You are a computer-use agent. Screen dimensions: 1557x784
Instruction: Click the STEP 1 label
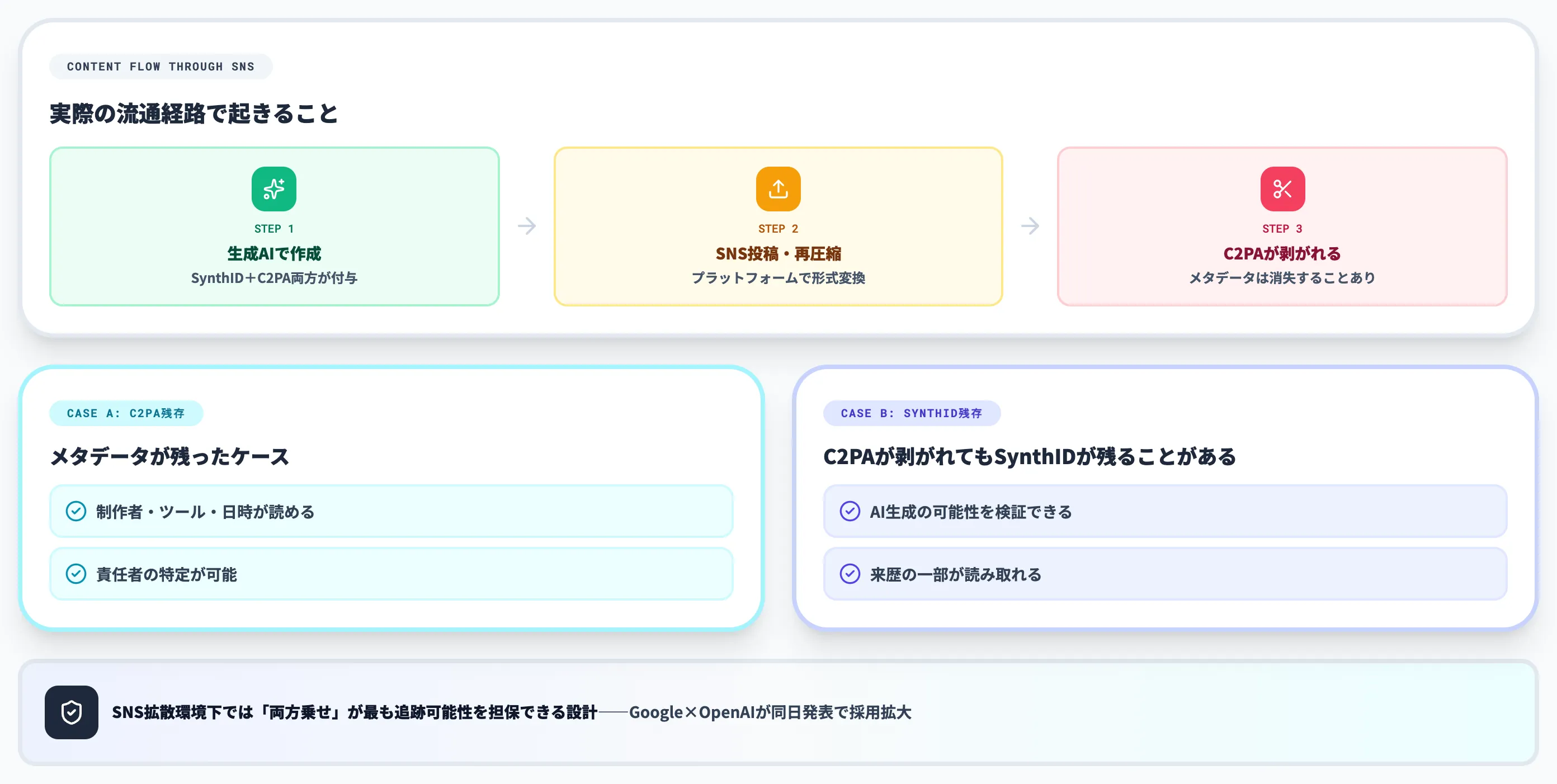pyautogui.click(x=274, y=229)
